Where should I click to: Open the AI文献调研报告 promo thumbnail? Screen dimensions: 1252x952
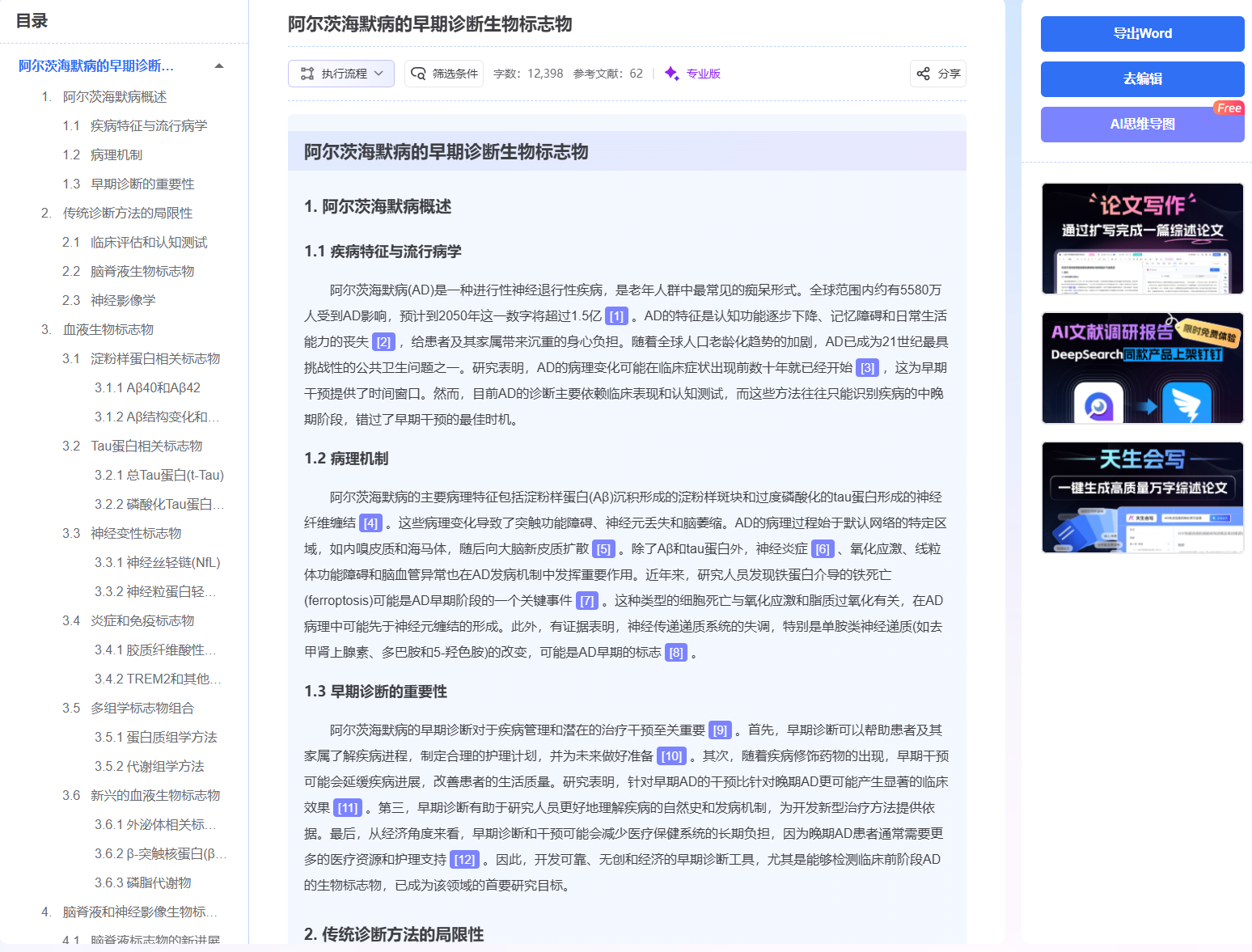(1143, 368)
